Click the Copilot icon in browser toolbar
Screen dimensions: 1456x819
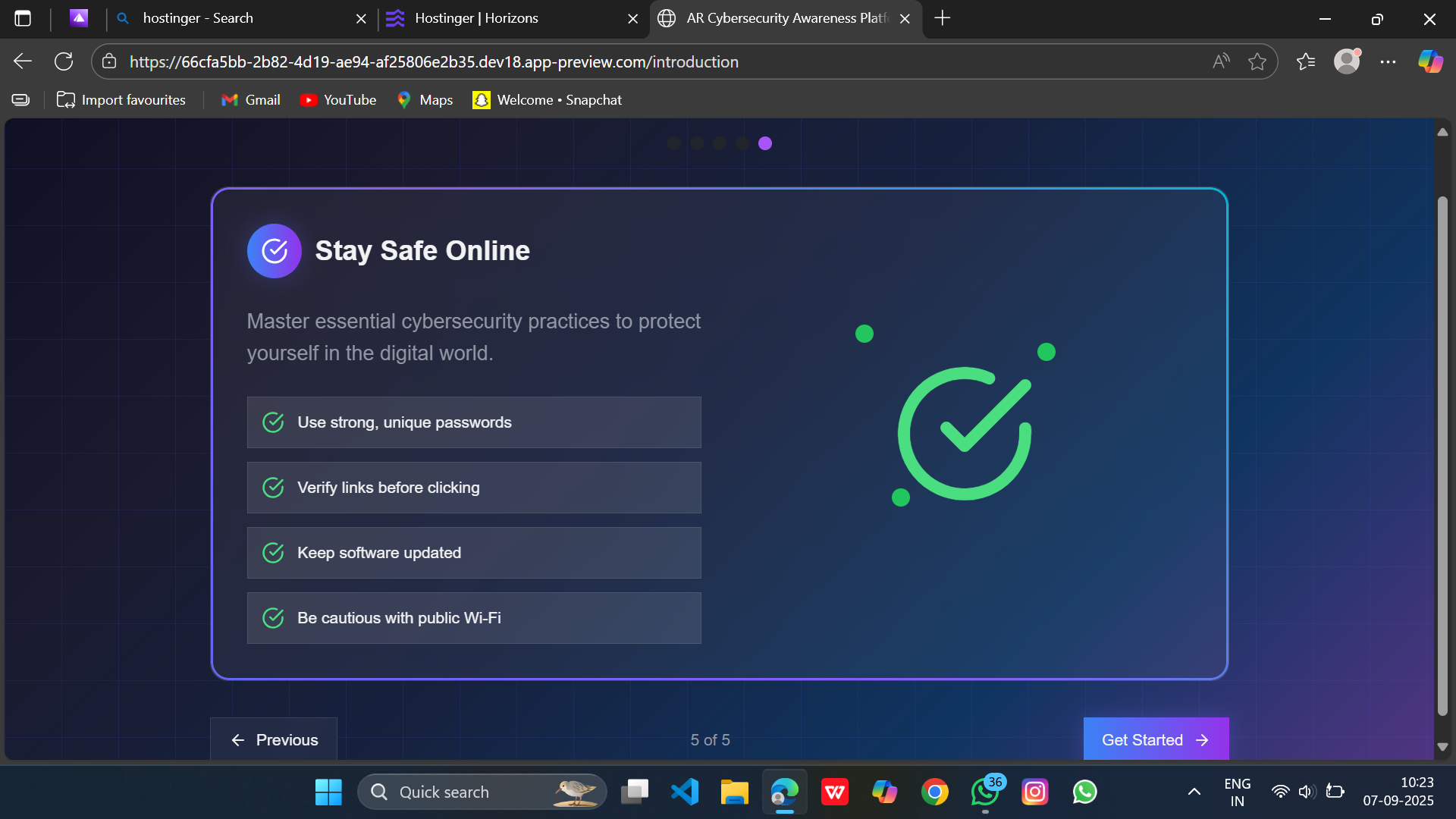pyautogui.click(x=1430, y=61)
